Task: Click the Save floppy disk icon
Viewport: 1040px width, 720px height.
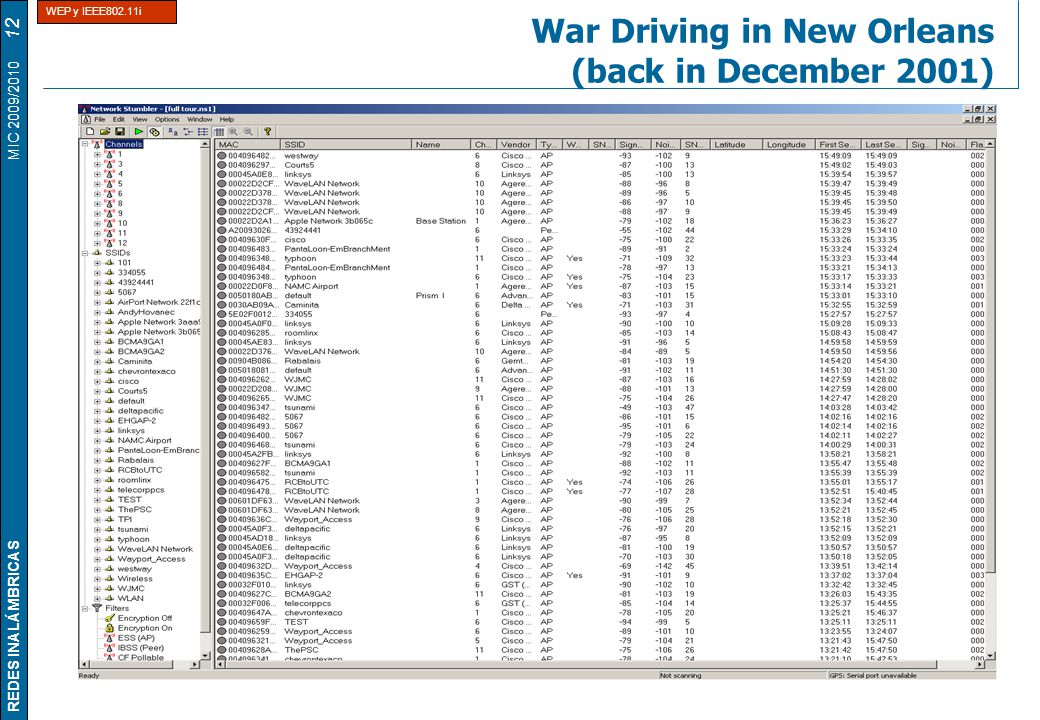Action: tap(120, 132)
